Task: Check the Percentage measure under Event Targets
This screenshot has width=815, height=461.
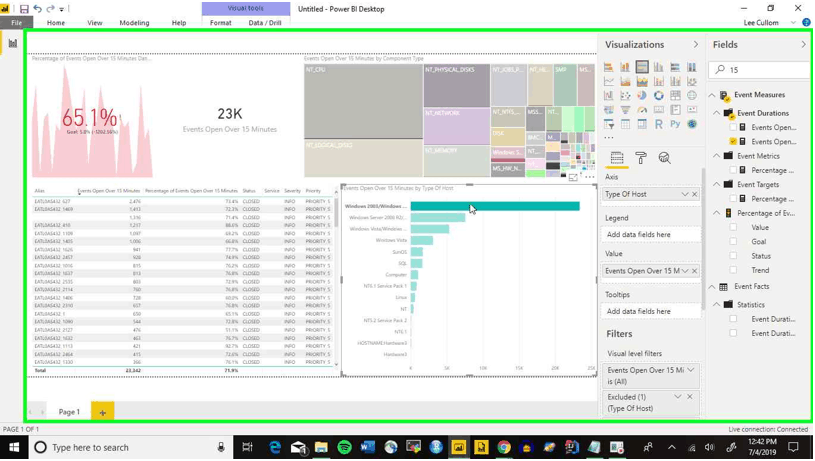Action: (x=733, y=199)
